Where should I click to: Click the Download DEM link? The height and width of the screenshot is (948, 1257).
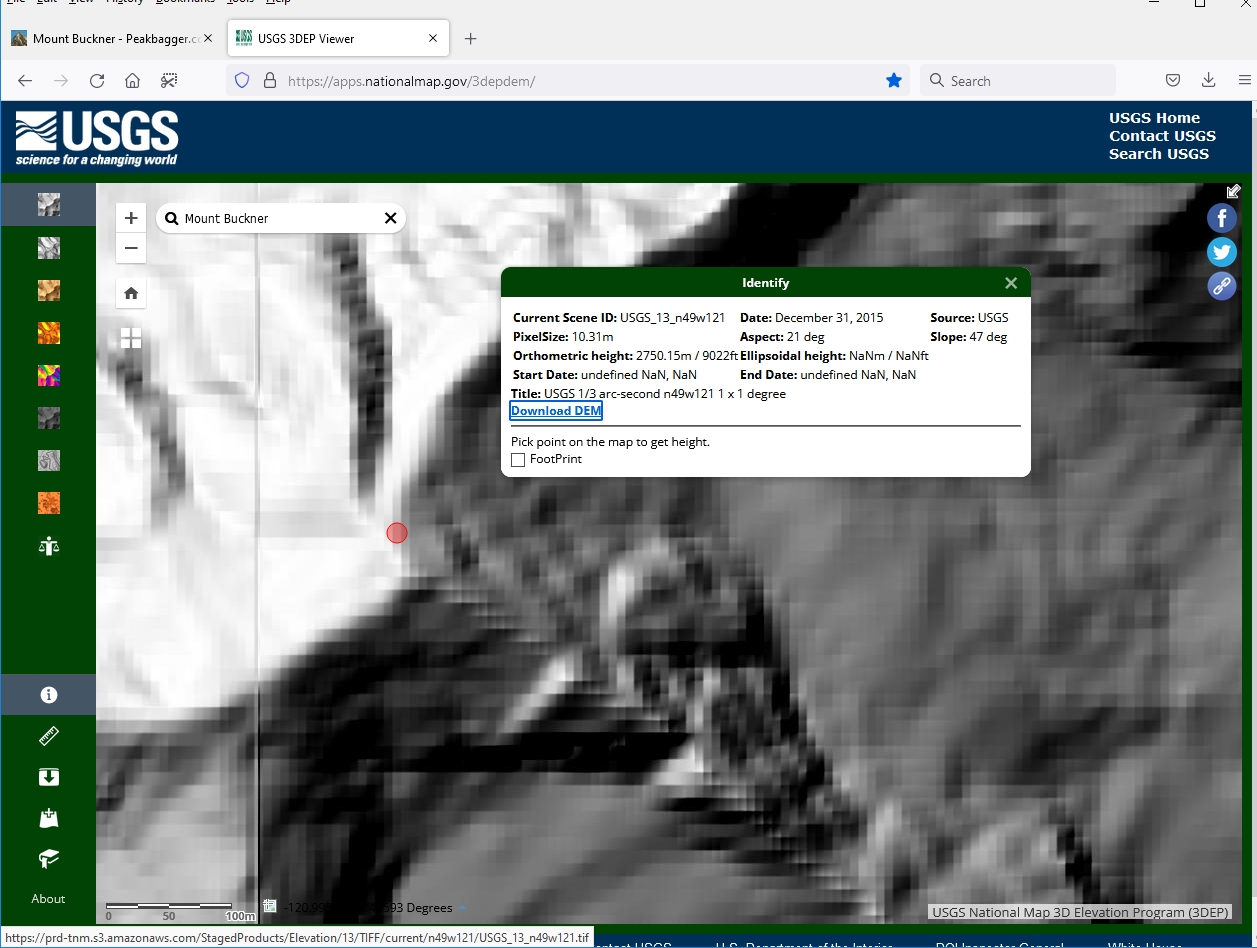click(556, 411)
